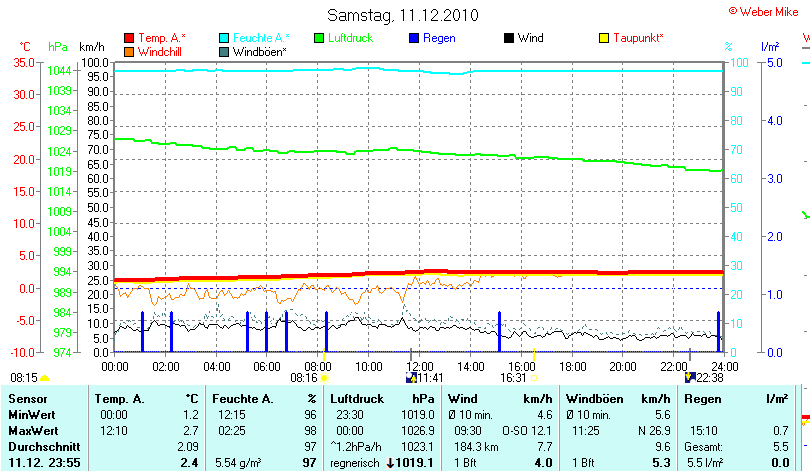Click the Windchill legend label
Viewport: 810px width, 471px height.
coord(160,52)
